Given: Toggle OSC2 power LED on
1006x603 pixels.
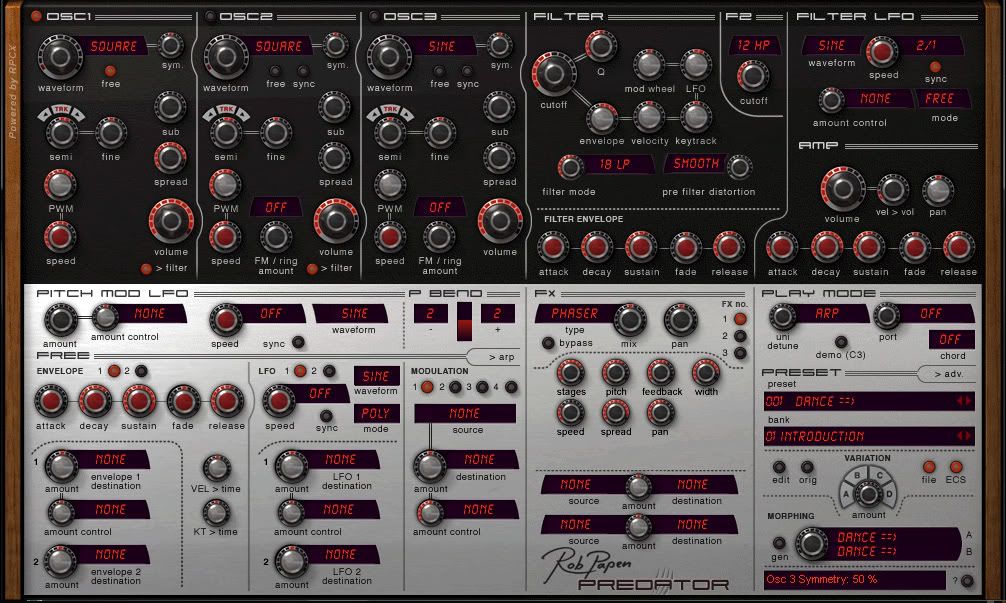Looking at the screenshot, I should click(x=210, y=17).
